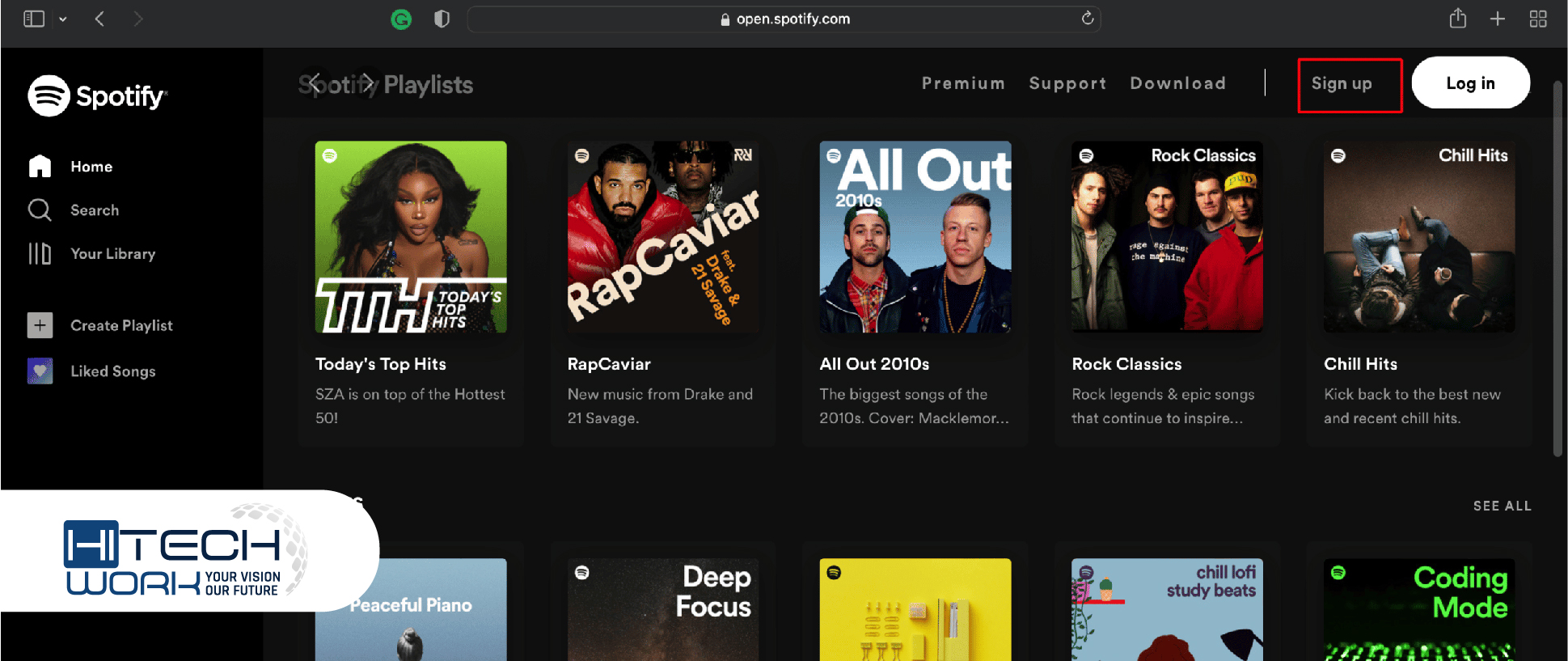Image resolution: width=1568 pixels, height=661 pixels.
Task: Open Search in the sidebar
Action: click(x=95, y=210)
